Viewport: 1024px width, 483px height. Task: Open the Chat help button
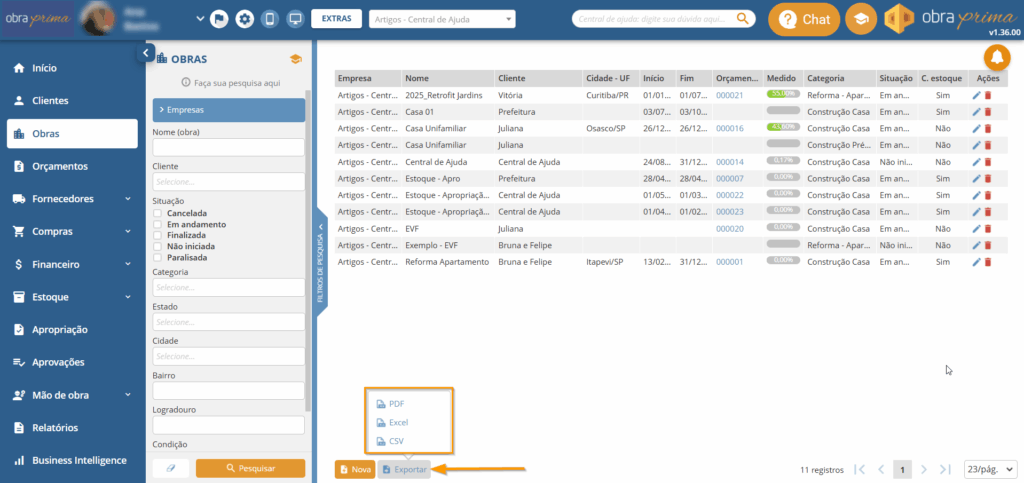pos(804,20)
